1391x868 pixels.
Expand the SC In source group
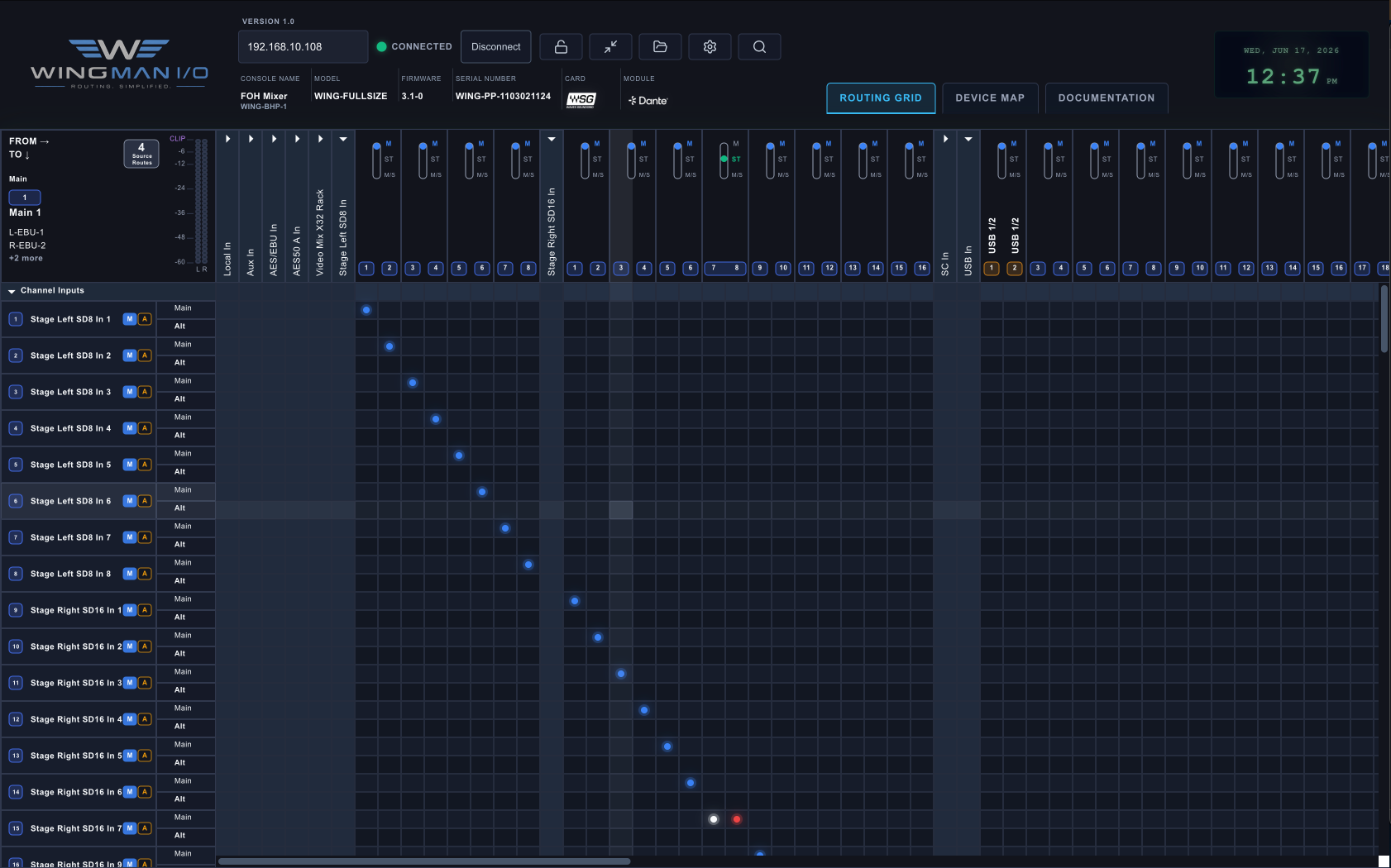[x=945, y=139]
